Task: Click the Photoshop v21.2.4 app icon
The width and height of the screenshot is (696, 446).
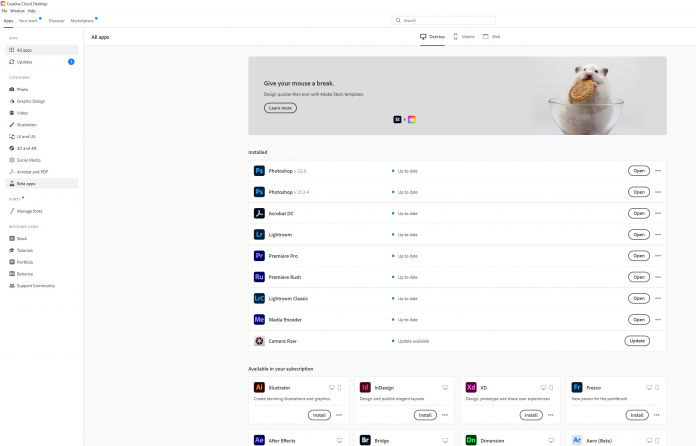Action: tap(259, 192)
